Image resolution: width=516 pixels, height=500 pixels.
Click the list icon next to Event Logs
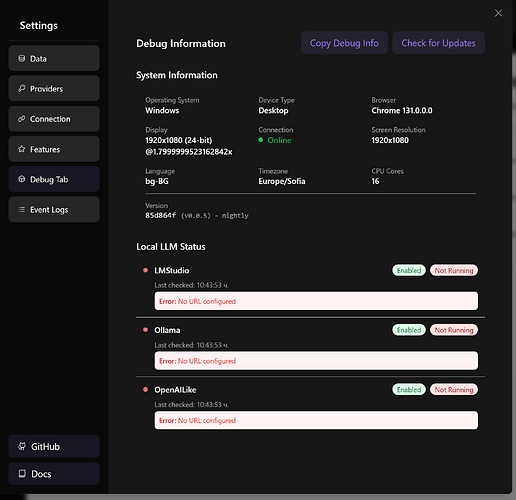pyautogui.click(x=22, y=209)
